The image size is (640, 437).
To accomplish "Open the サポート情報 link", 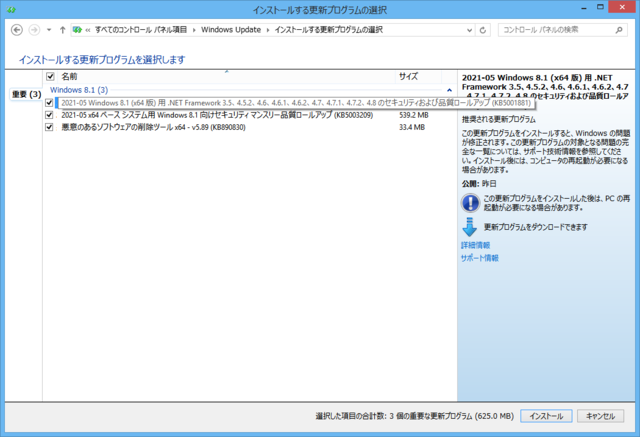I will (480, 258).
